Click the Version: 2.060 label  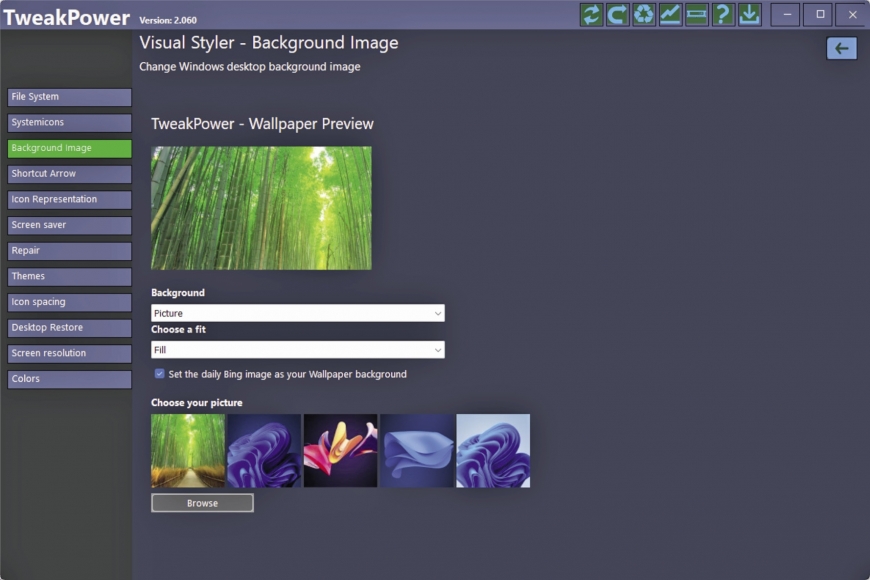(168, 21)
